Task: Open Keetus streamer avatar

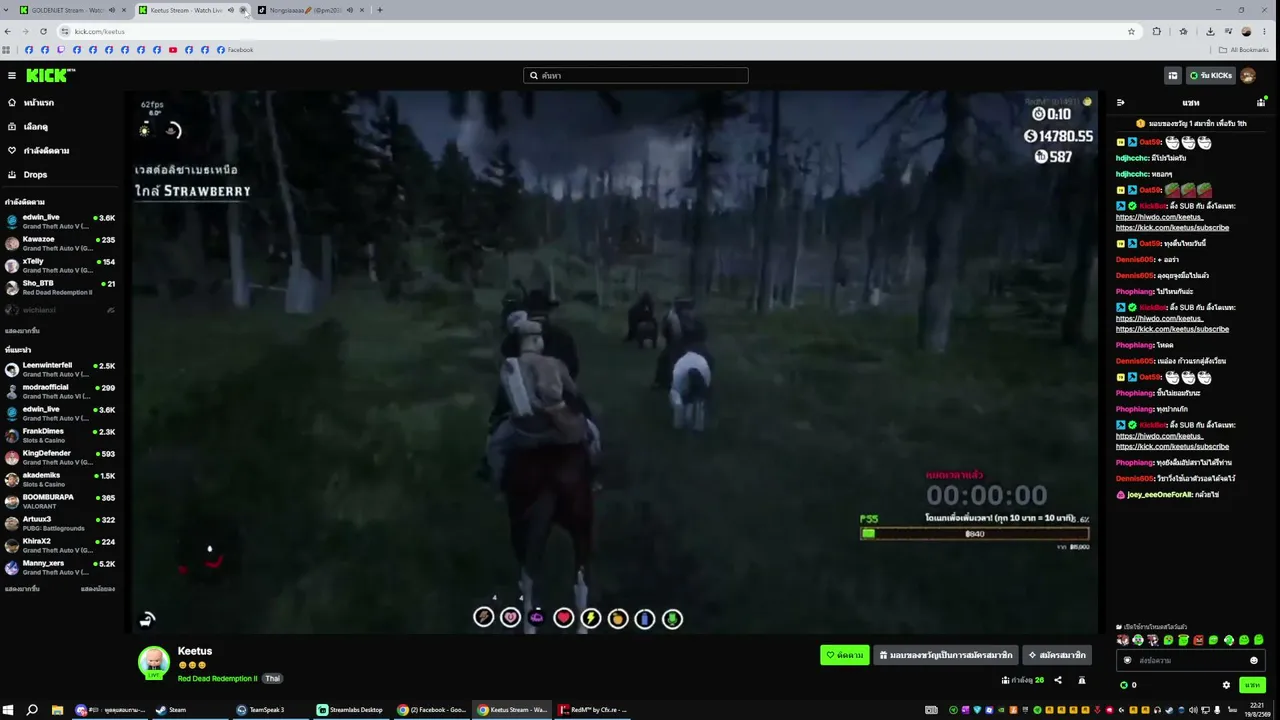Action: (x=154, y=662)
